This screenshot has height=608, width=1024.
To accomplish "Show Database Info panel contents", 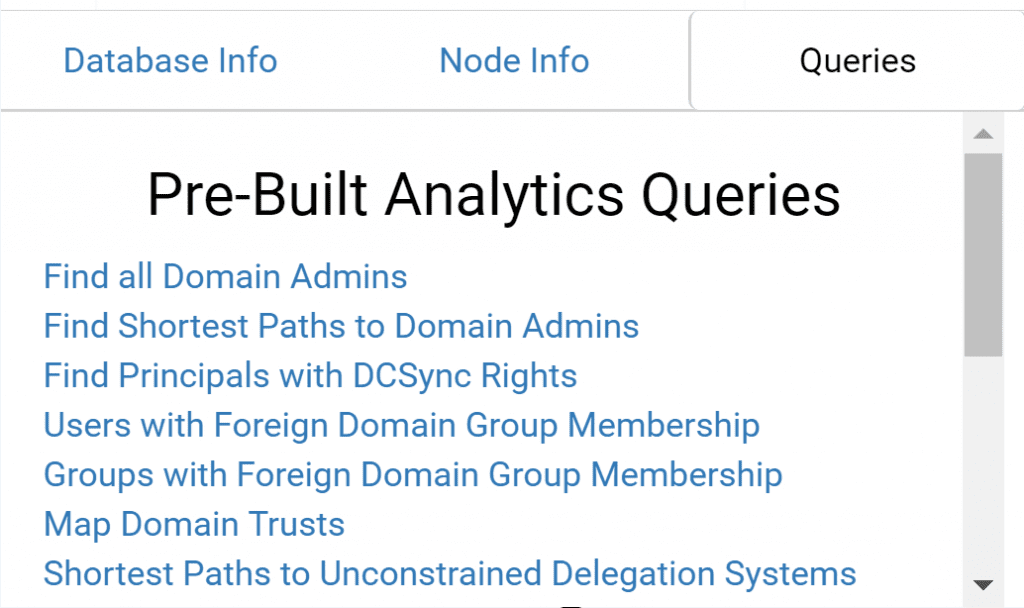I will (x=170, y=61).
